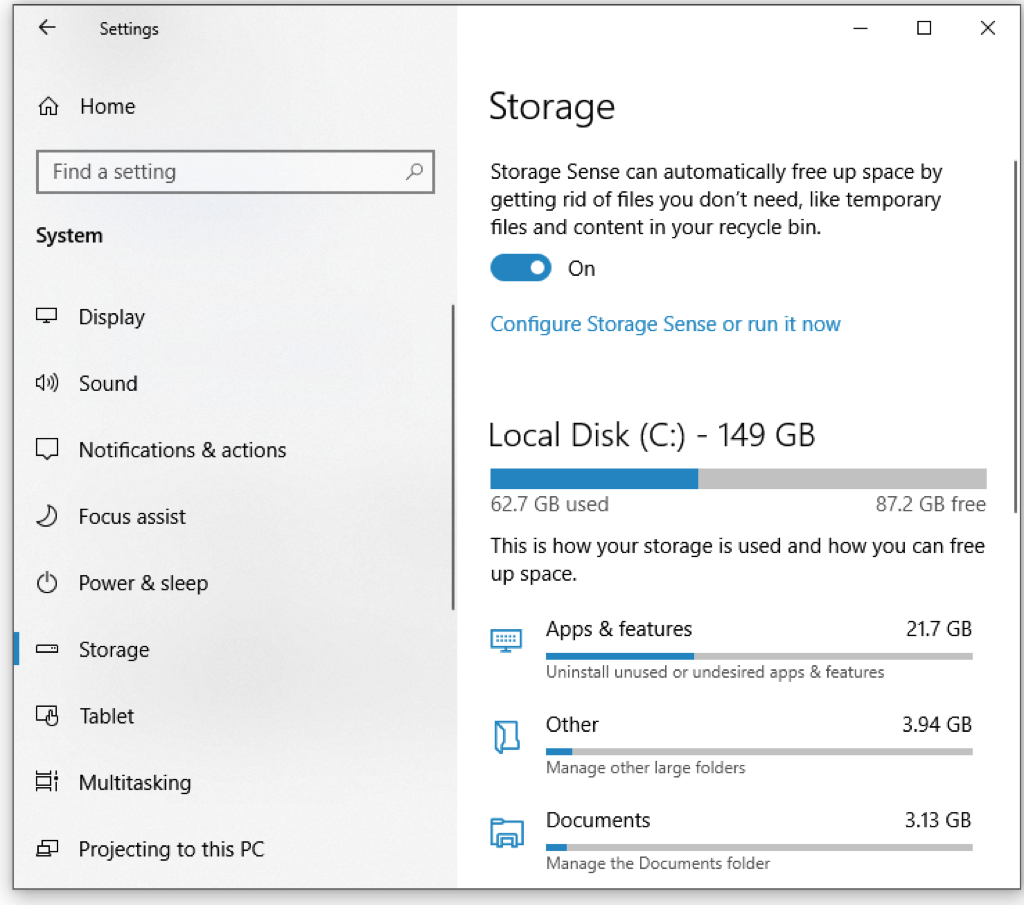Click the sidebar vertical scrollbar

pyautogui.click(x=453, y=457)
